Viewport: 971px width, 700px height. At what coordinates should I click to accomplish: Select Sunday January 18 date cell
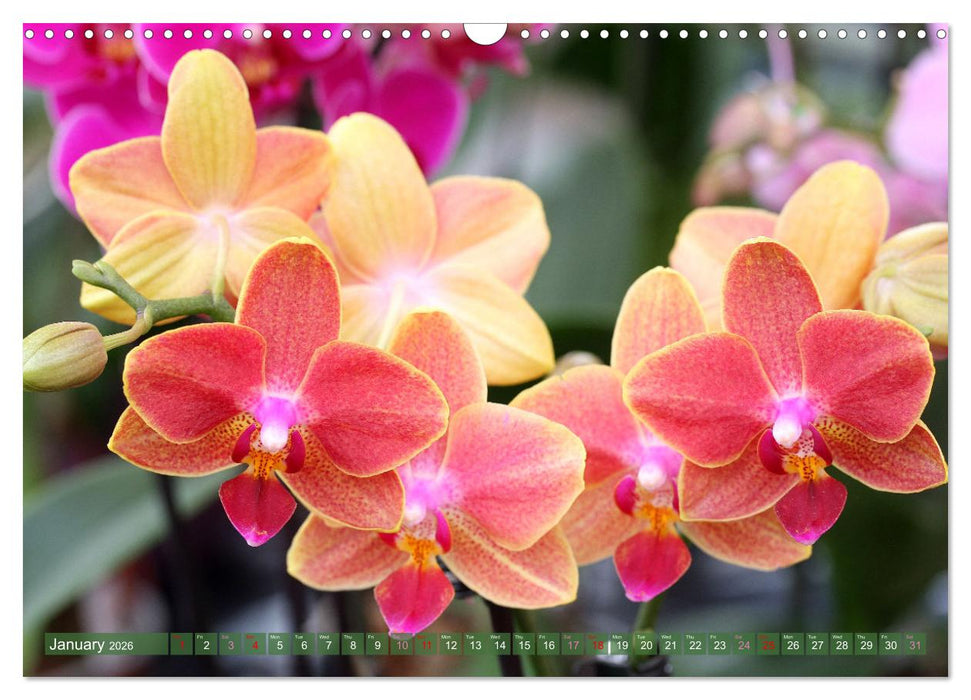click(597, 645)
